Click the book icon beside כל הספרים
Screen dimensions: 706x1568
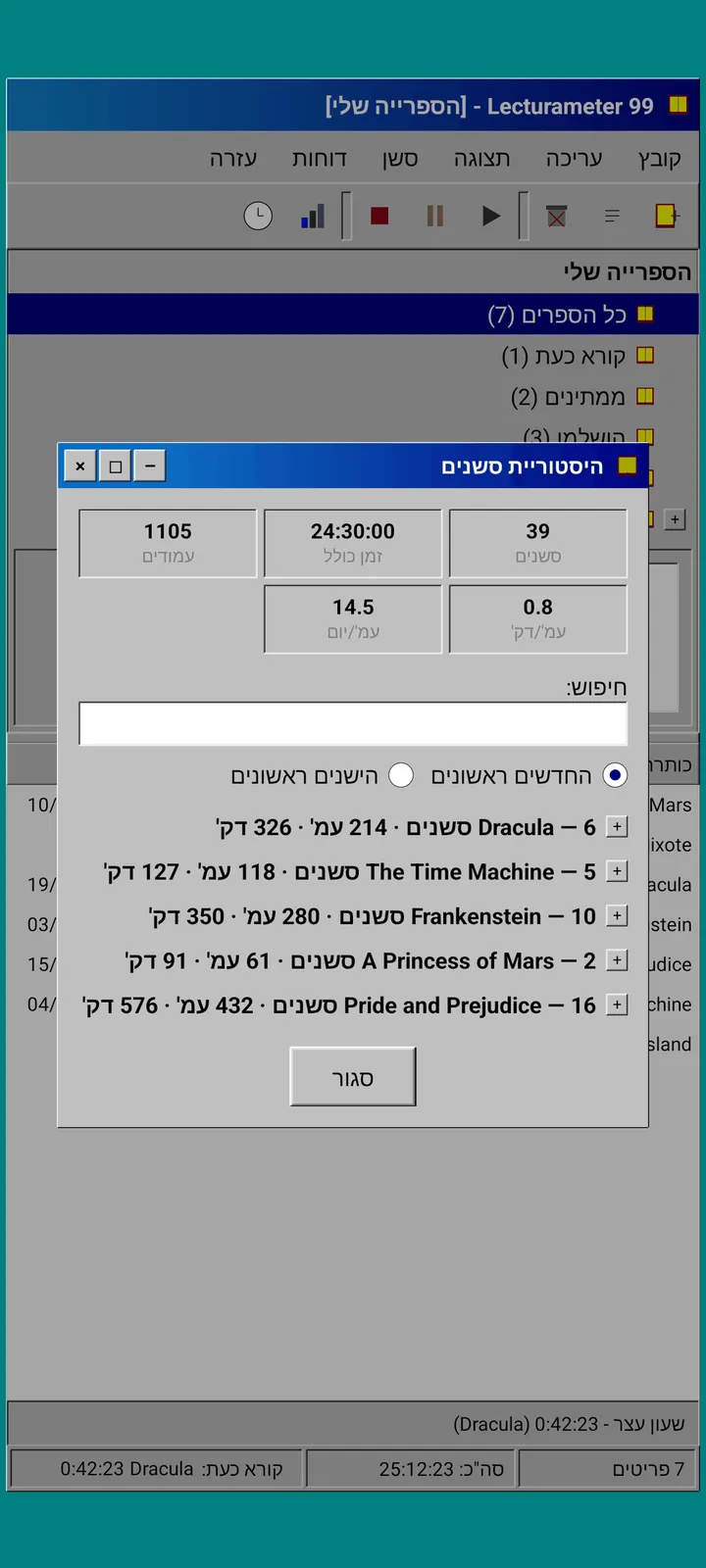645,314
